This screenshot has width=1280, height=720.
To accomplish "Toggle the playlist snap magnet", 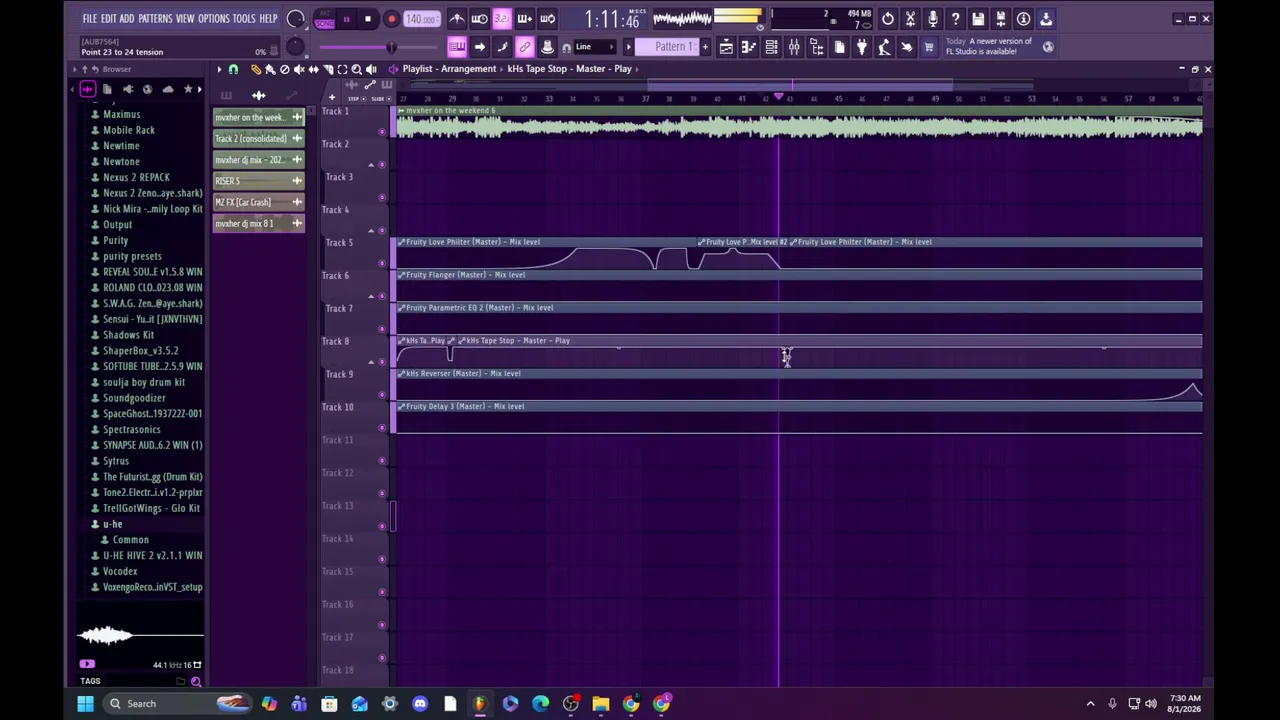I will [x=233, y=69].
